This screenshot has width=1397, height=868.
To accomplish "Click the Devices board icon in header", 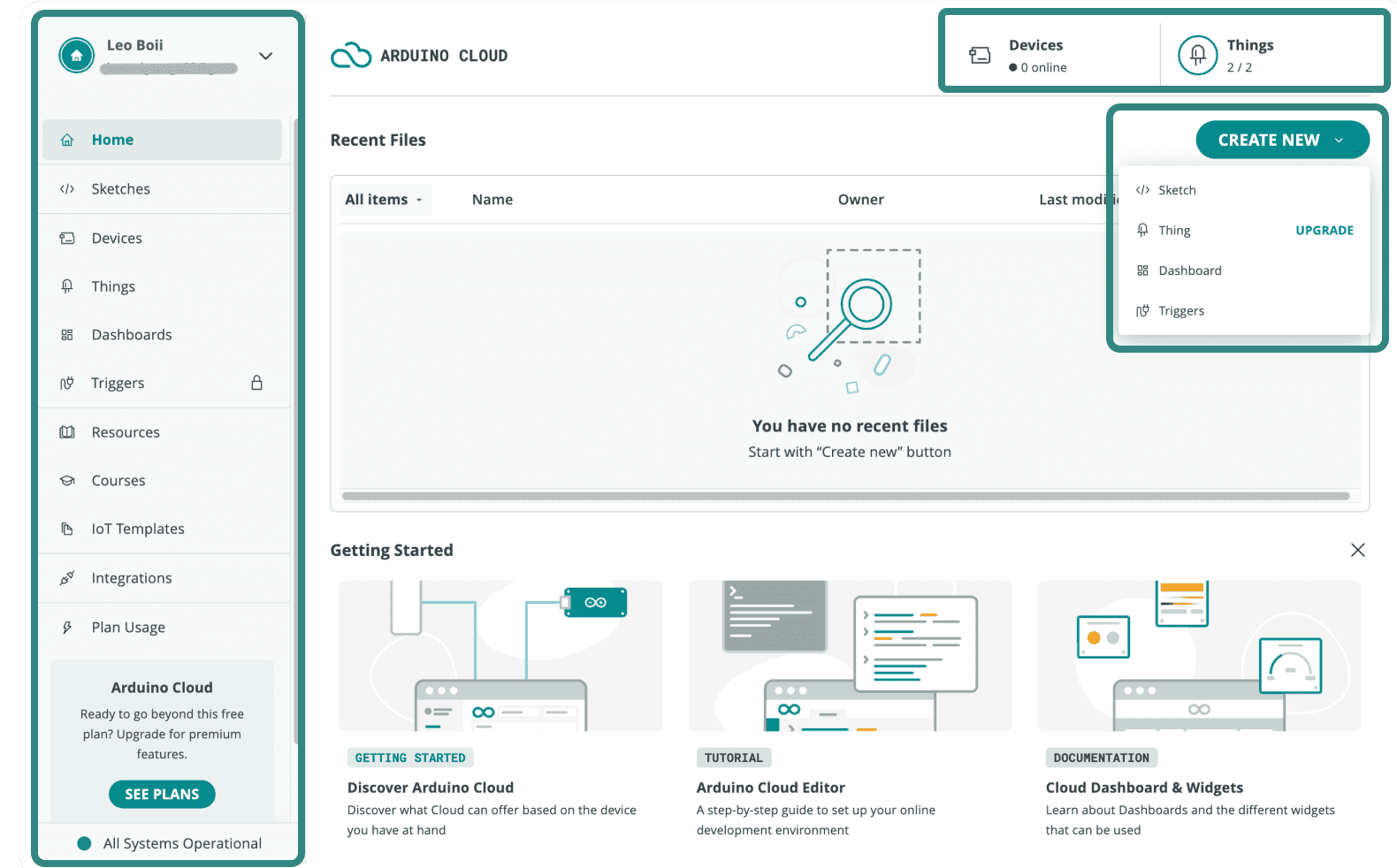I will click(980, 56).
